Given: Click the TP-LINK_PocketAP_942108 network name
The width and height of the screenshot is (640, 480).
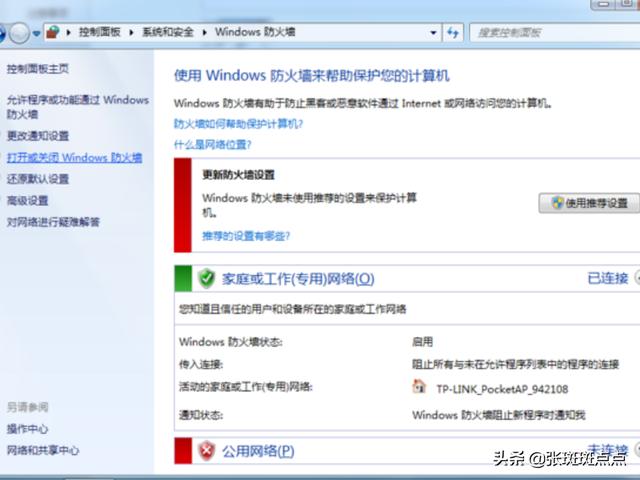Looking at the screenshot, I should 502,389.
